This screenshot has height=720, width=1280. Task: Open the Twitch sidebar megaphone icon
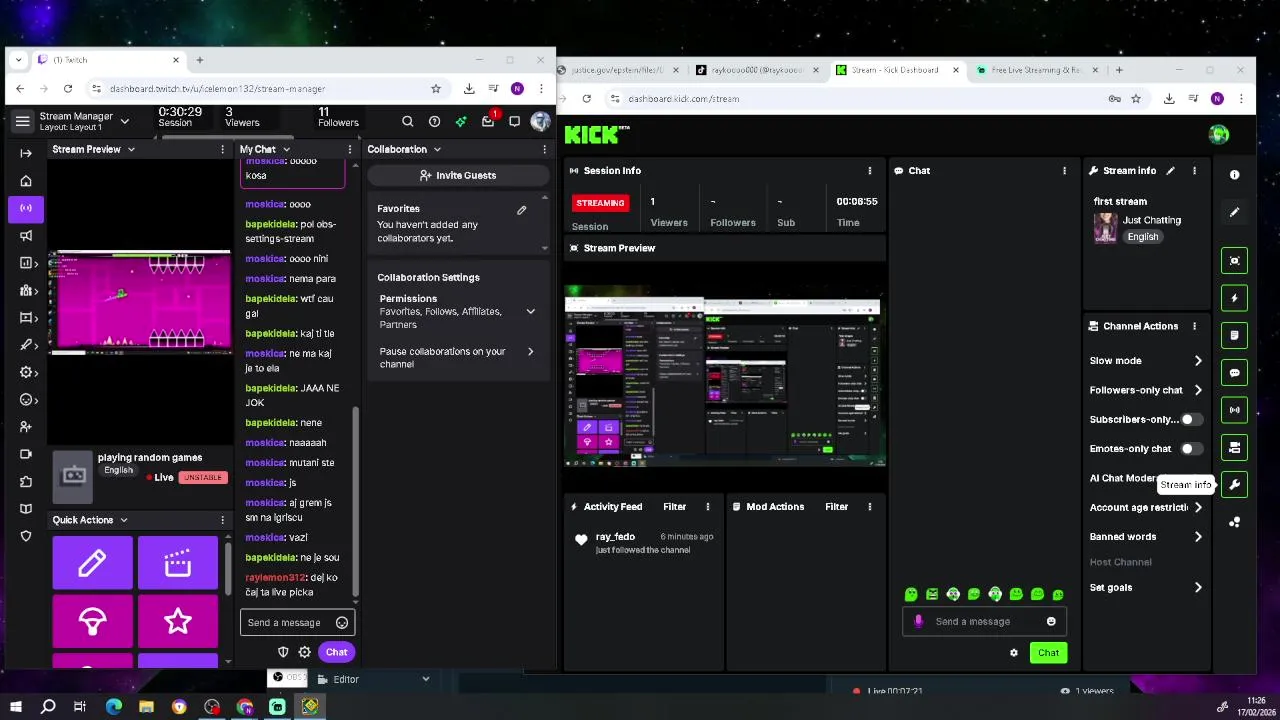point(26,236)
